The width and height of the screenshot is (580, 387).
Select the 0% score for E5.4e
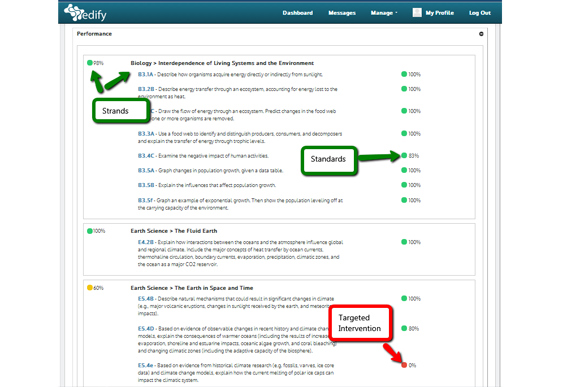click(412, 365)
